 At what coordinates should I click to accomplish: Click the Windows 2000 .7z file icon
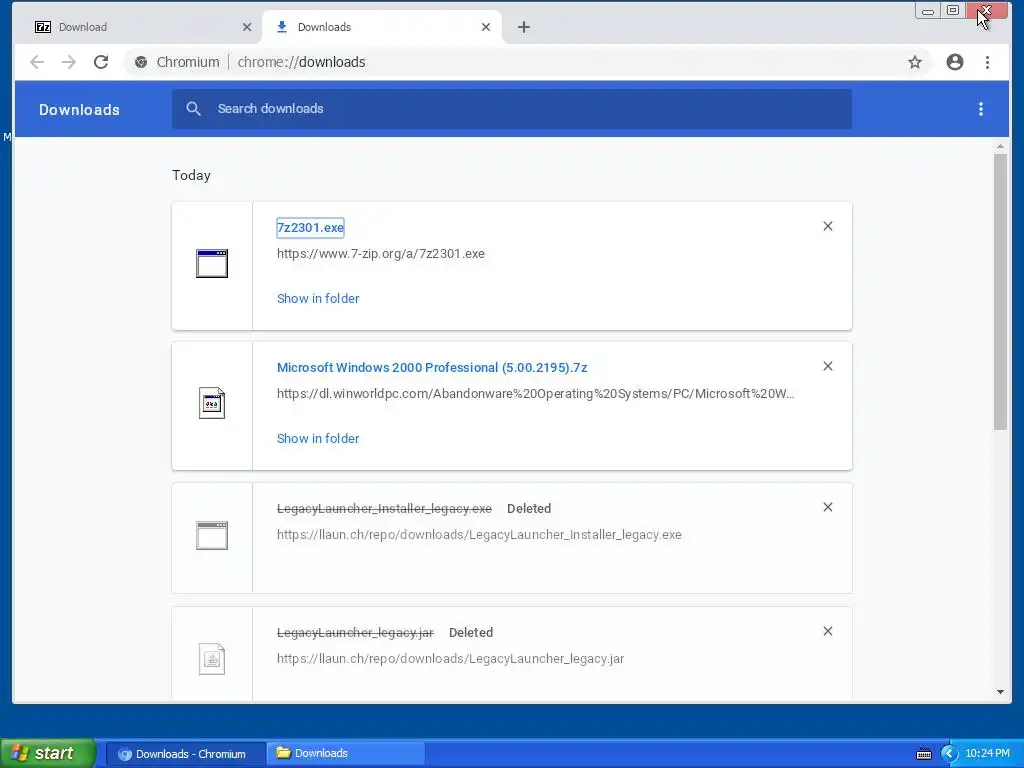tap(212, 403)
